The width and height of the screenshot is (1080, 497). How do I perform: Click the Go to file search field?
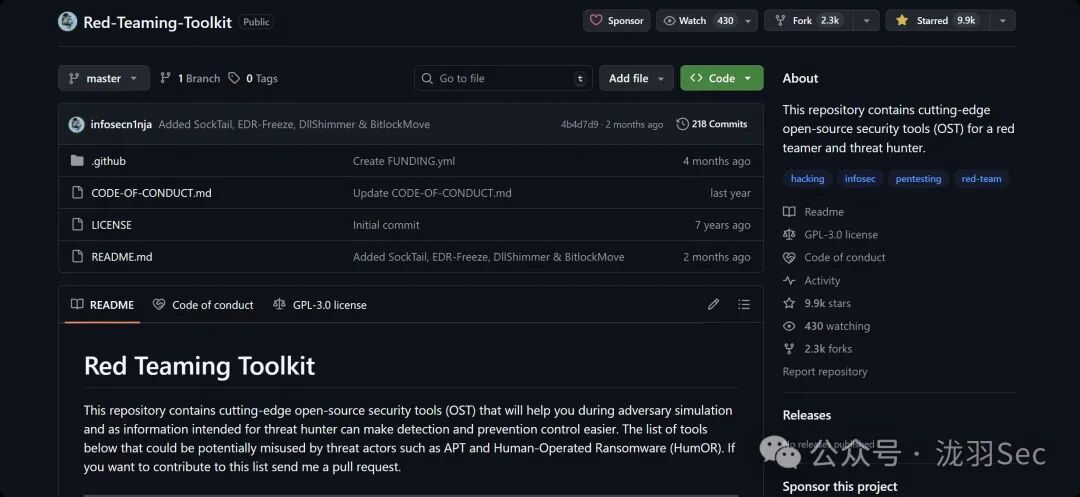pyautogui.click(x=503, y=78)
